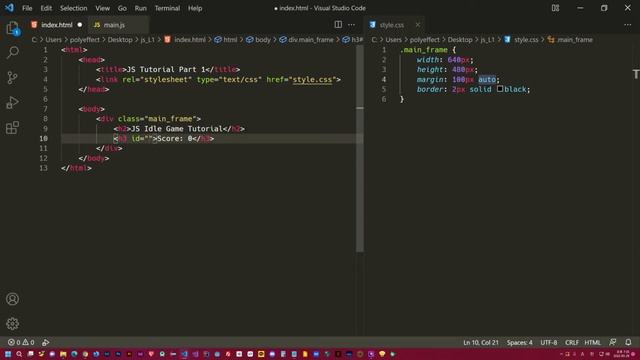This screenshot has width=640, height=360.
Task: Click the selected 'auto' value in margin
Action: point(487,80)
